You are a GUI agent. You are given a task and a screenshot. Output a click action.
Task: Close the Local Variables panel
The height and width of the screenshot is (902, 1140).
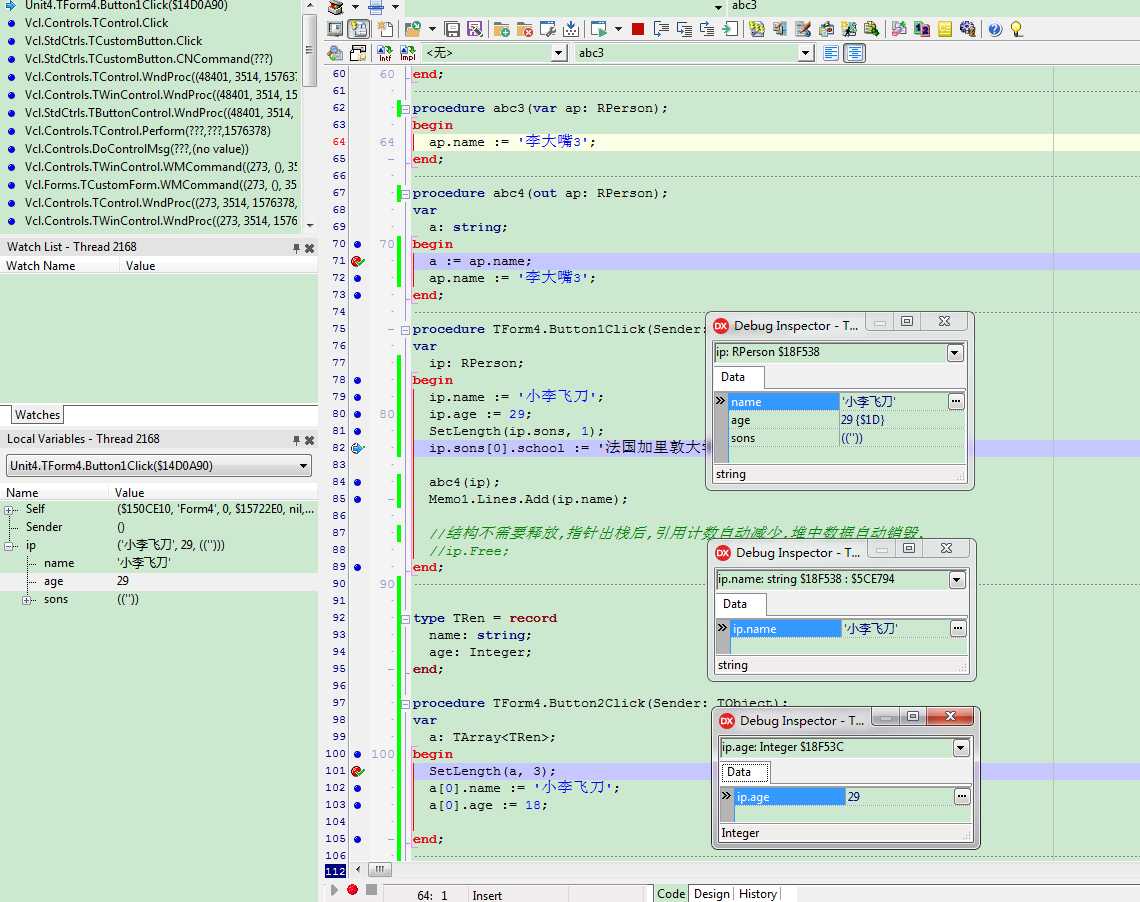[x=310, y=440]
